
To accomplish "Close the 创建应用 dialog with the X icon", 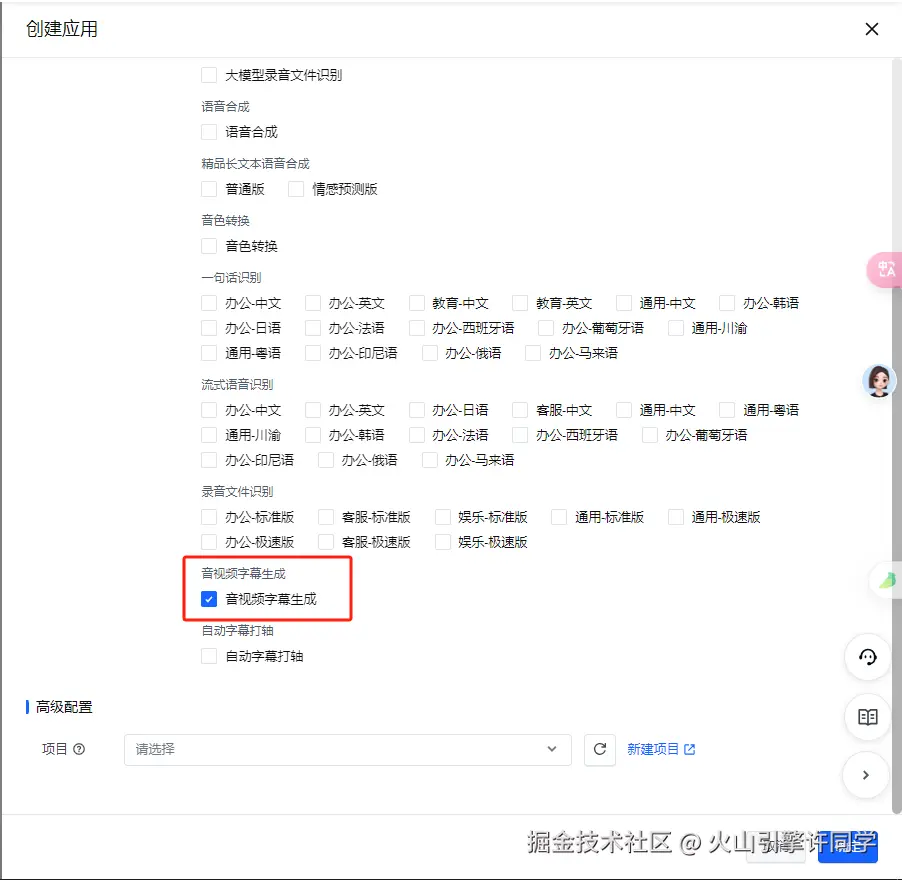I will click(x=872, y=29).
